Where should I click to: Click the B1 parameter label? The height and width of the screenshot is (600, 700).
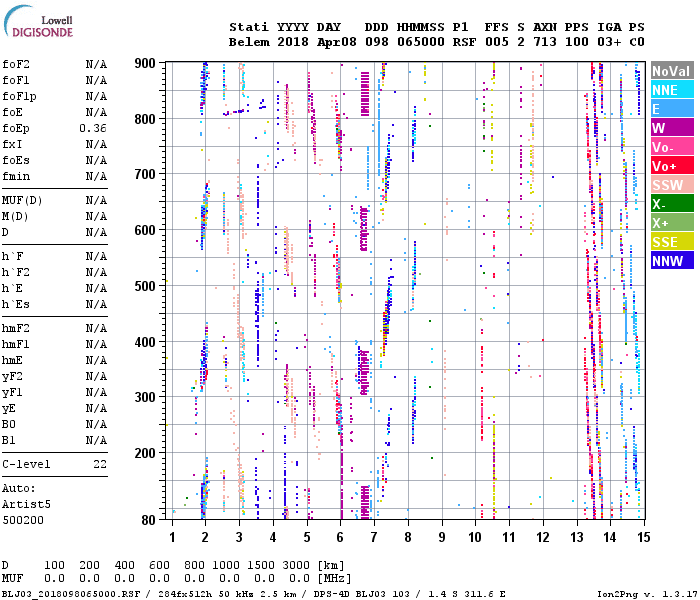(x=9, y=441)
